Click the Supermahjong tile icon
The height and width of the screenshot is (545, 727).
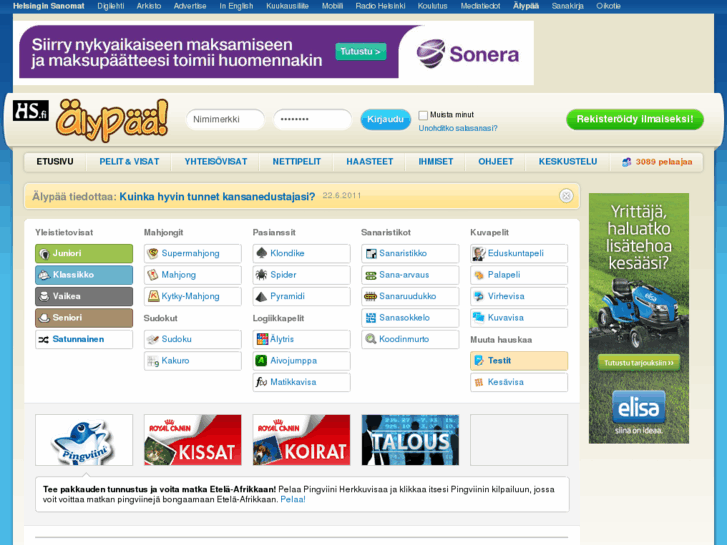pos(153,253)
